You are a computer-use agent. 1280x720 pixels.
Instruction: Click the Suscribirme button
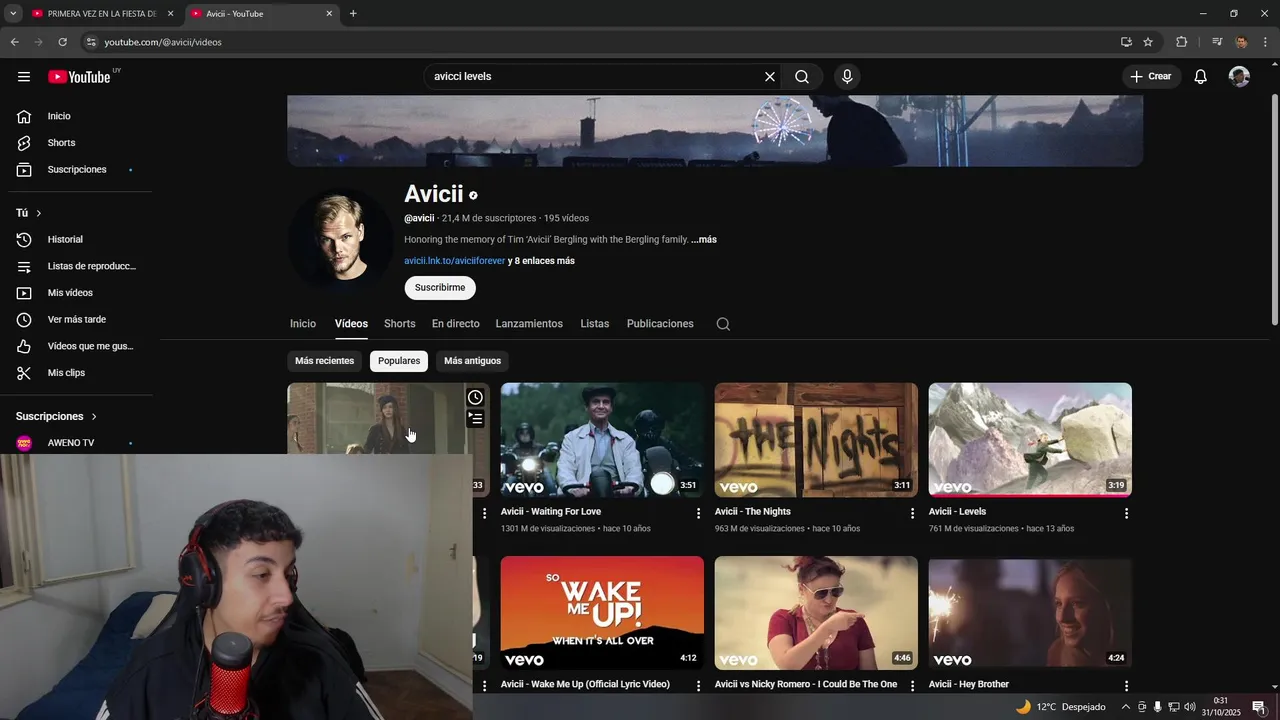point(440,288)
